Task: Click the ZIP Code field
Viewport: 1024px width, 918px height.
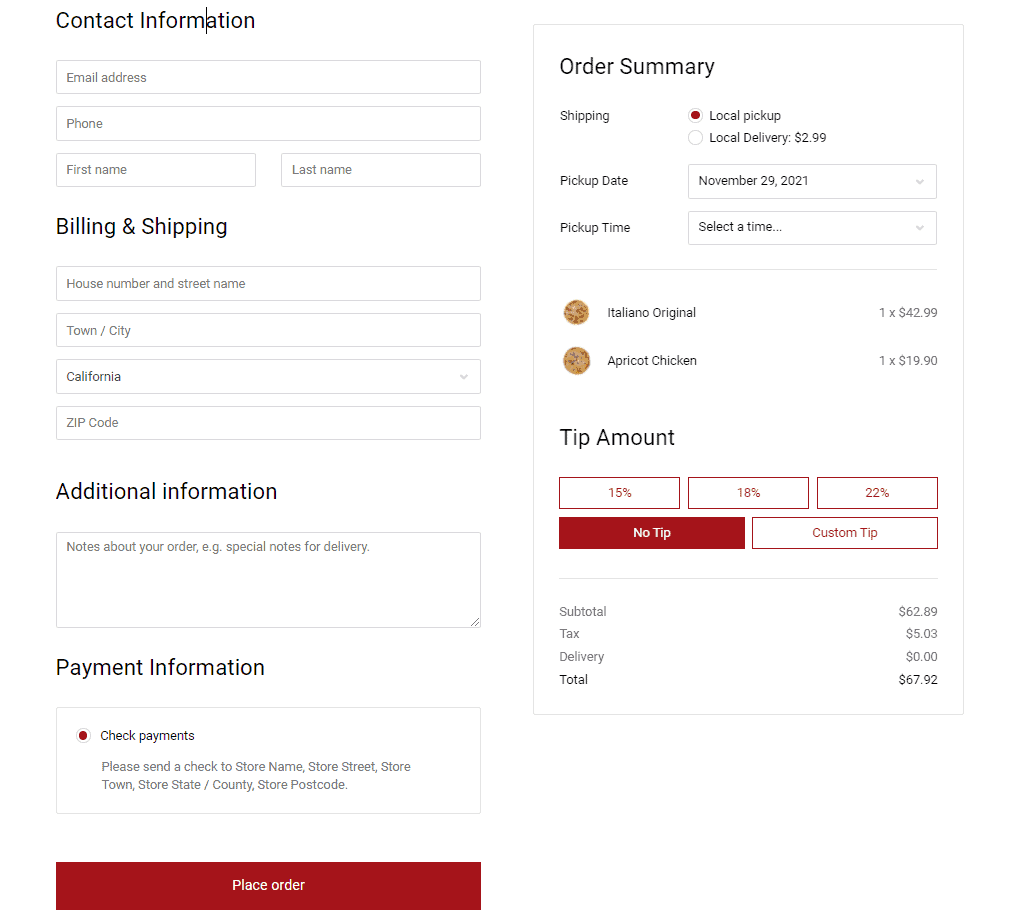Action: click(268, 423)
